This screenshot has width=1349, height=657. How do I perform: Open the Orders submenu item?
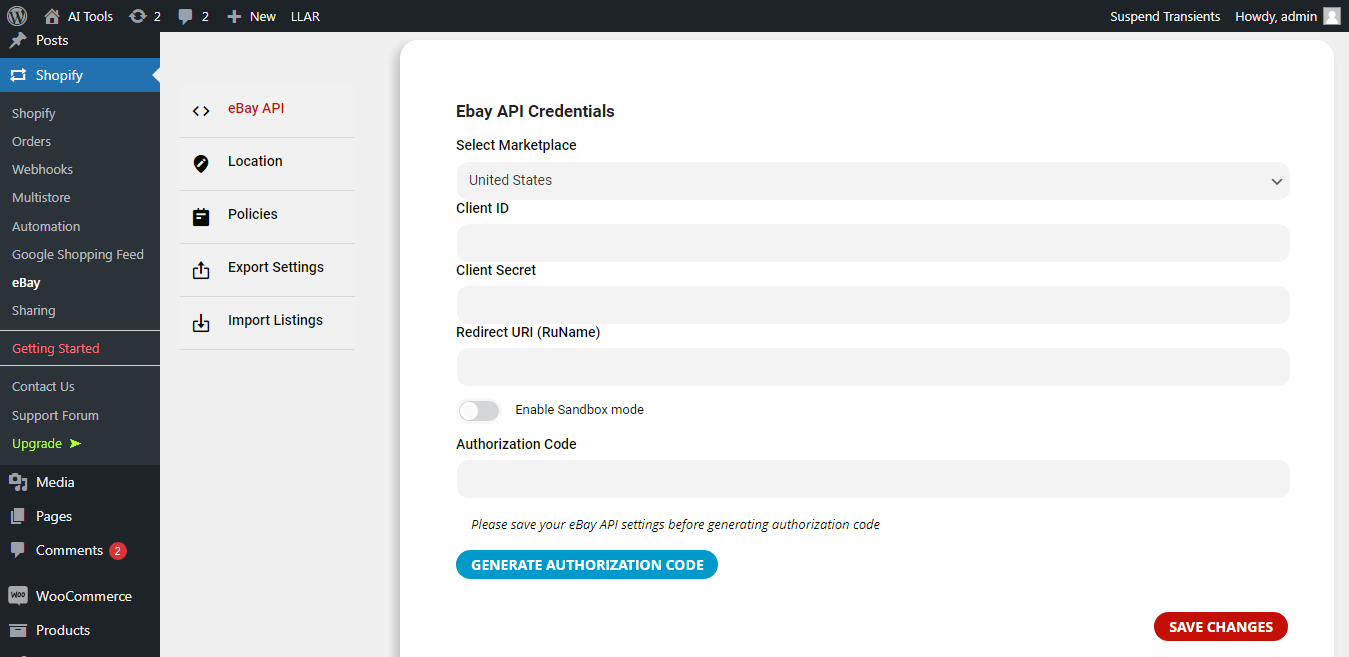(31, 141)
